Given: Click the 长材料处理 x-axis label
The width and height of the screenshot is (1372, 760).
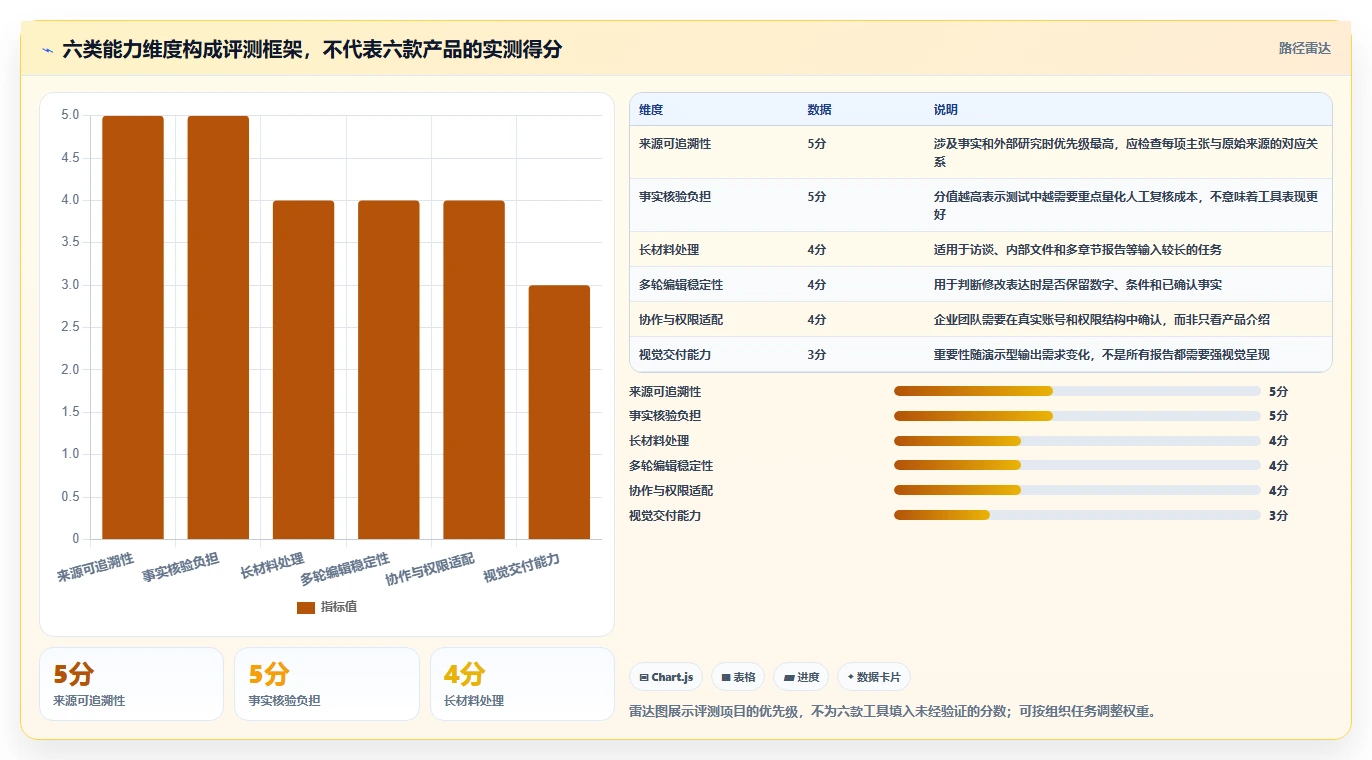Looking at the screenshot, I should click(x=272, y=565).
